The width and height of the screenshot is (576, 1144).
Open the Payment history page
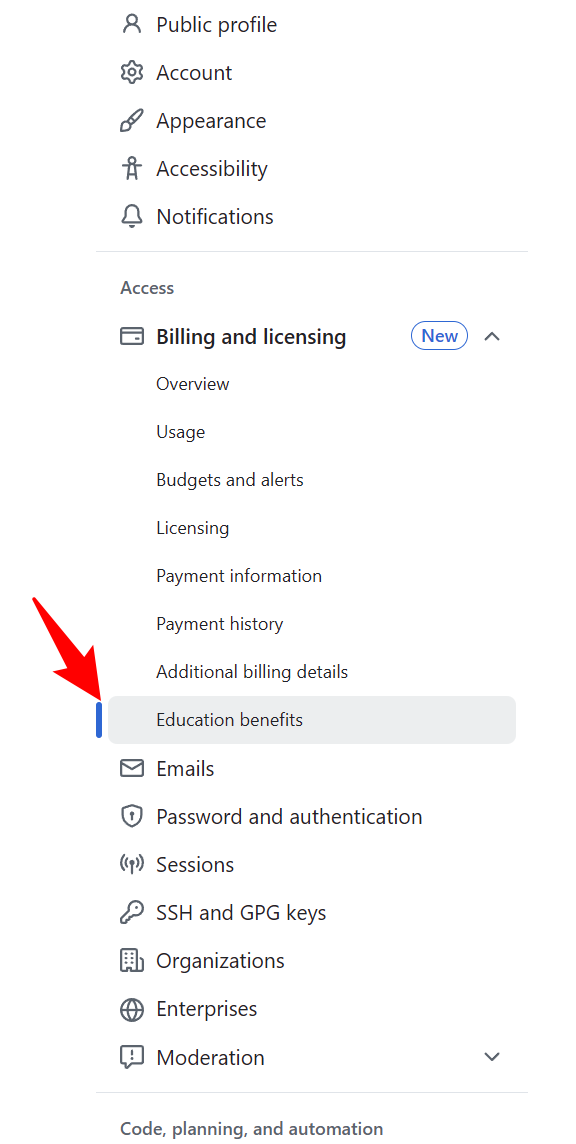click(220, 623)
